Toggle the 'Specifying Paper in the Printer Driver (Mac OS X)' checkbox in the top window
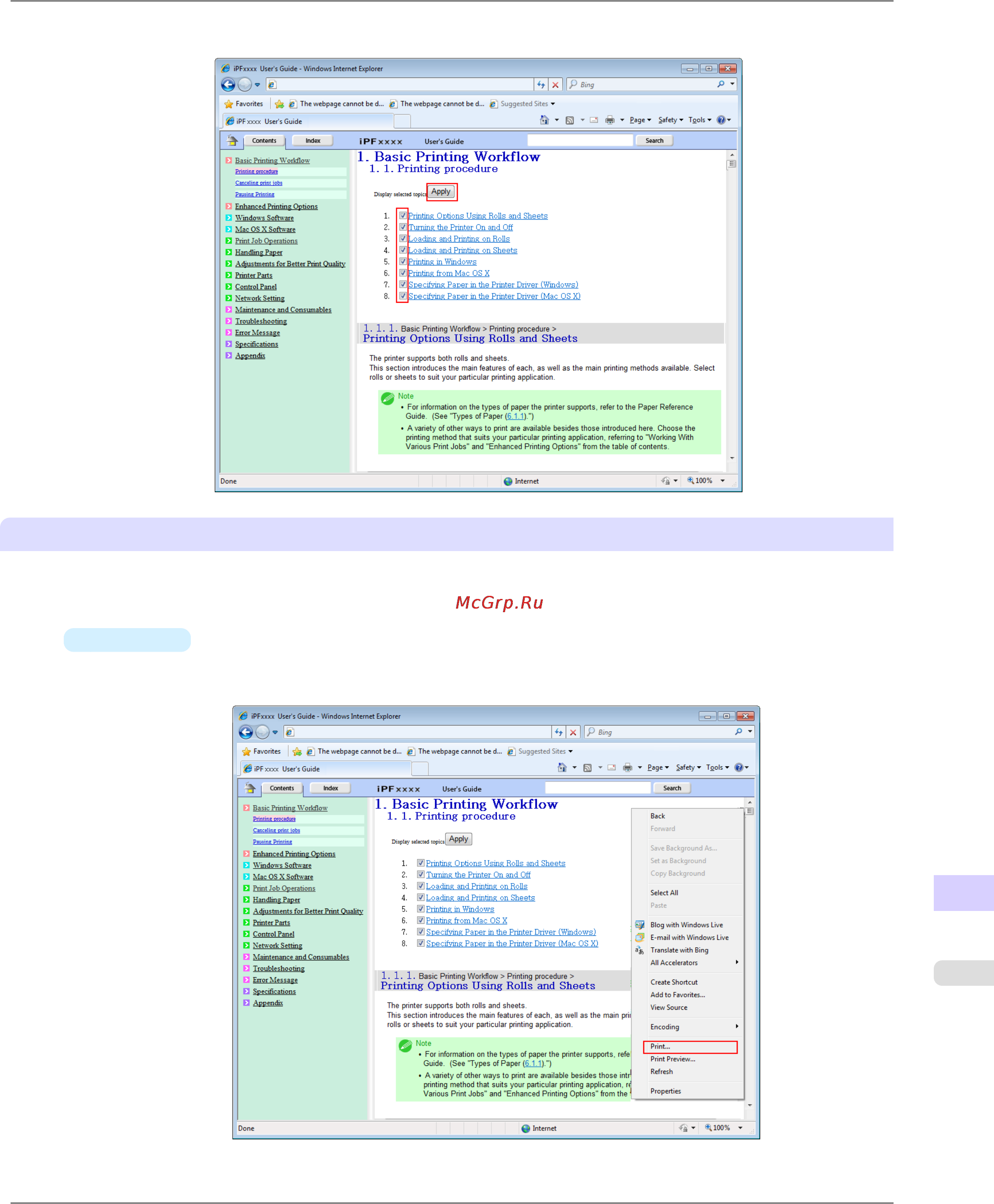 (x=403, y=296)
